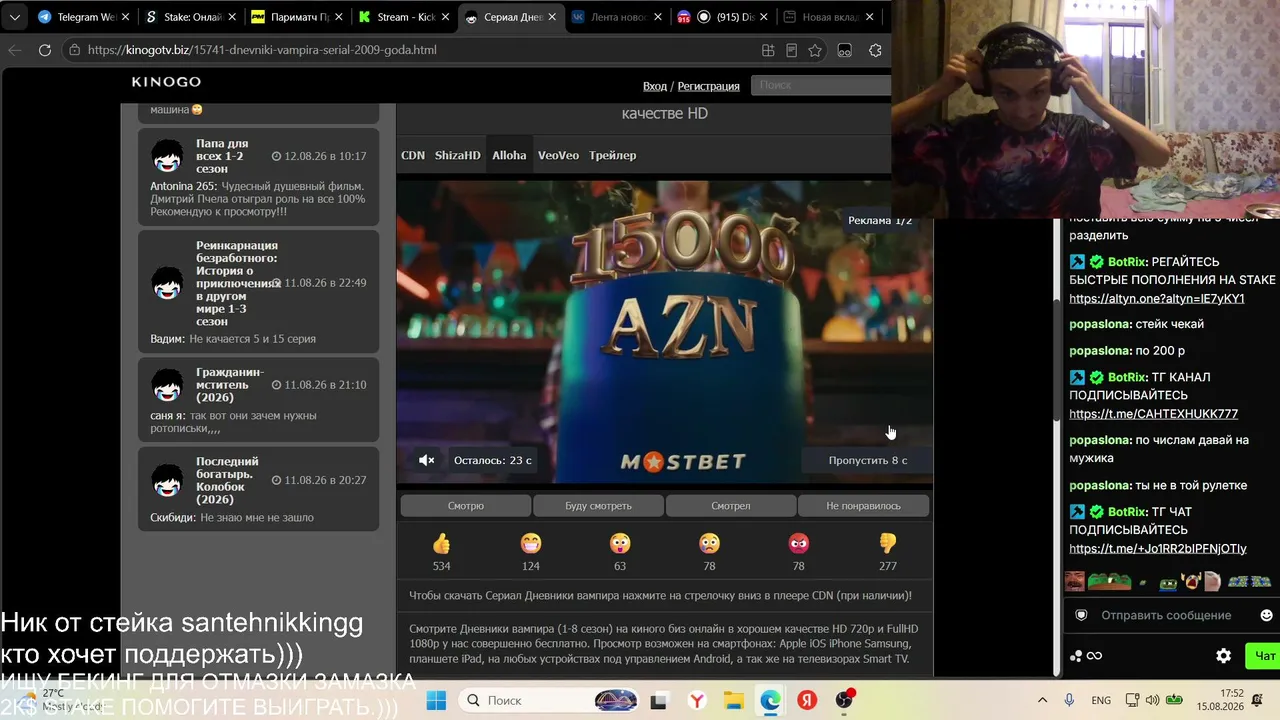React with the laughing emoji (124)
The height and width of the screenshot is (720, 1280).
click(531, 544)
